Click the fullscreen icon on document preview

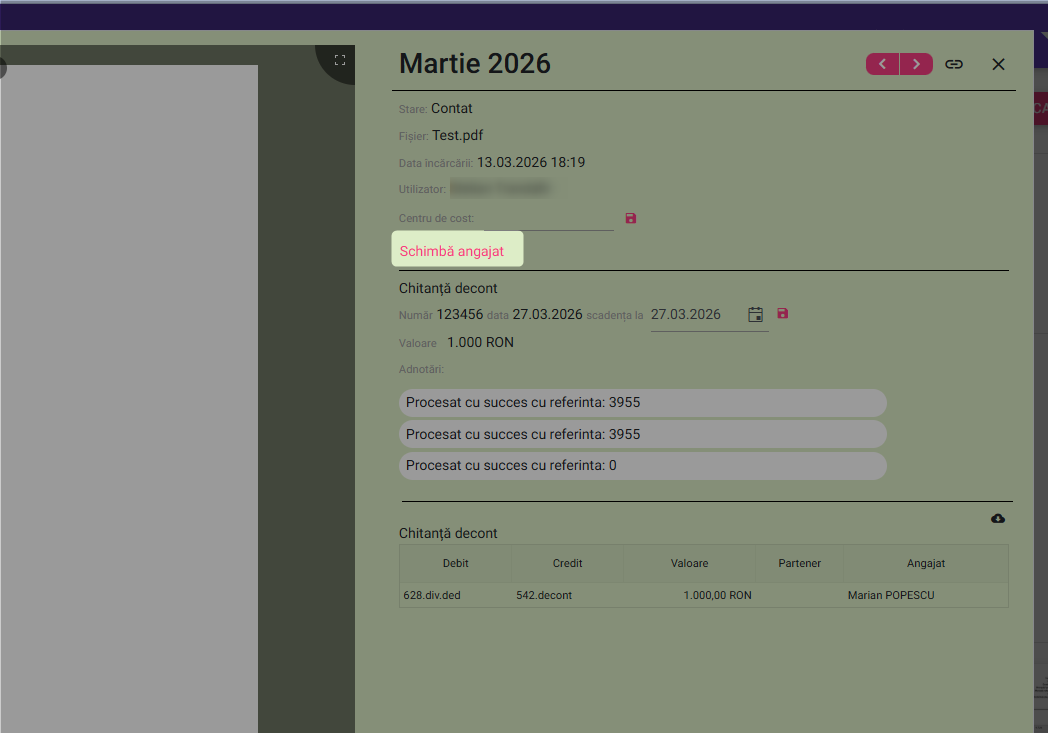point(339,60)
